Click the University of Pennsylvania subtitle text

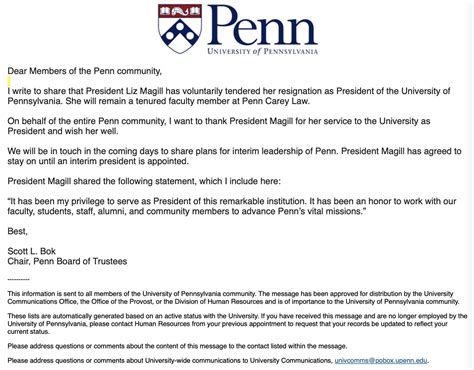tap(262, 51)
